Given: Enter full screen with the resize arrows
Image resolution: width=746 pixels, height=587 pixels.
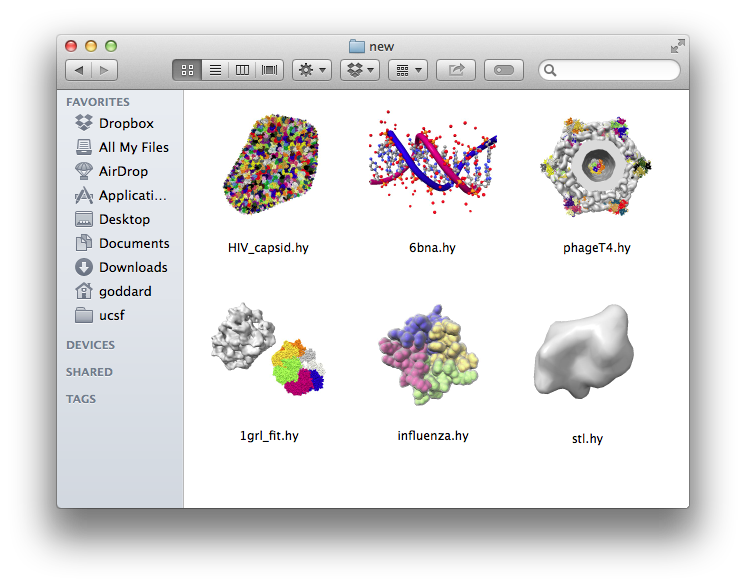Looking at the screenshot, I should [678, 46].
